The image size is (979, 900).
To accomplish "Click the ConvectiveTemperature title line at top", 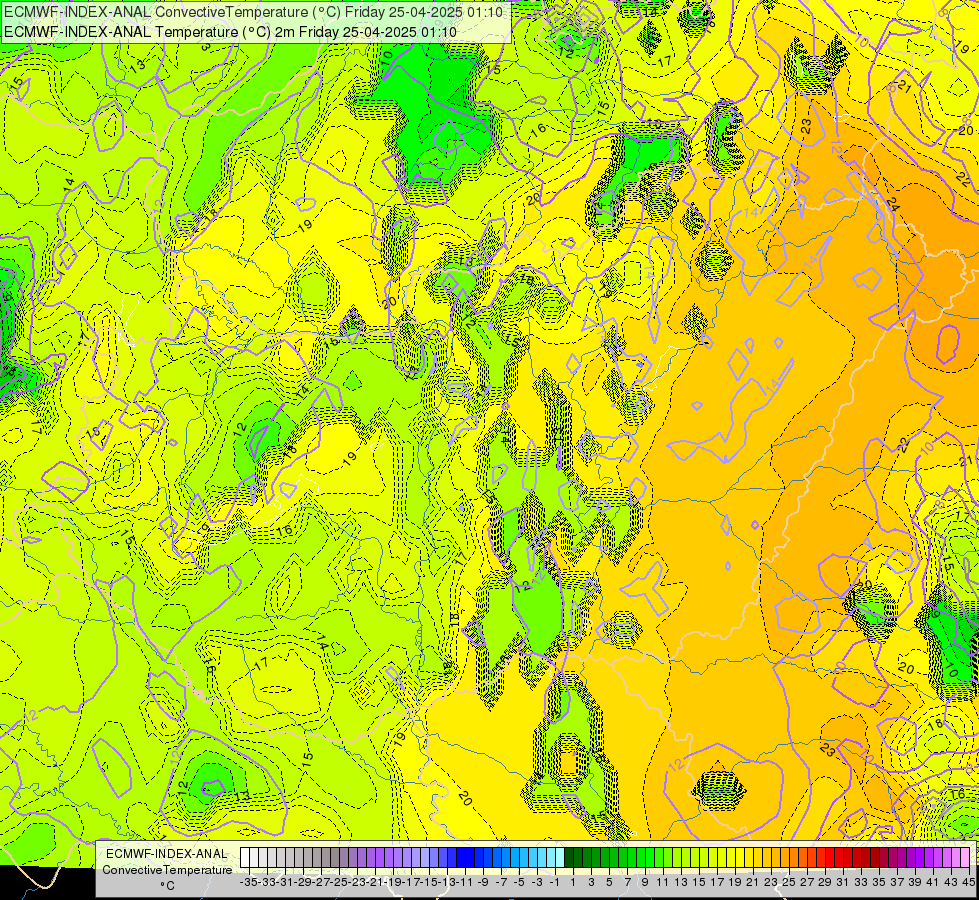I will pyautogui.click(x=255, y=12).
